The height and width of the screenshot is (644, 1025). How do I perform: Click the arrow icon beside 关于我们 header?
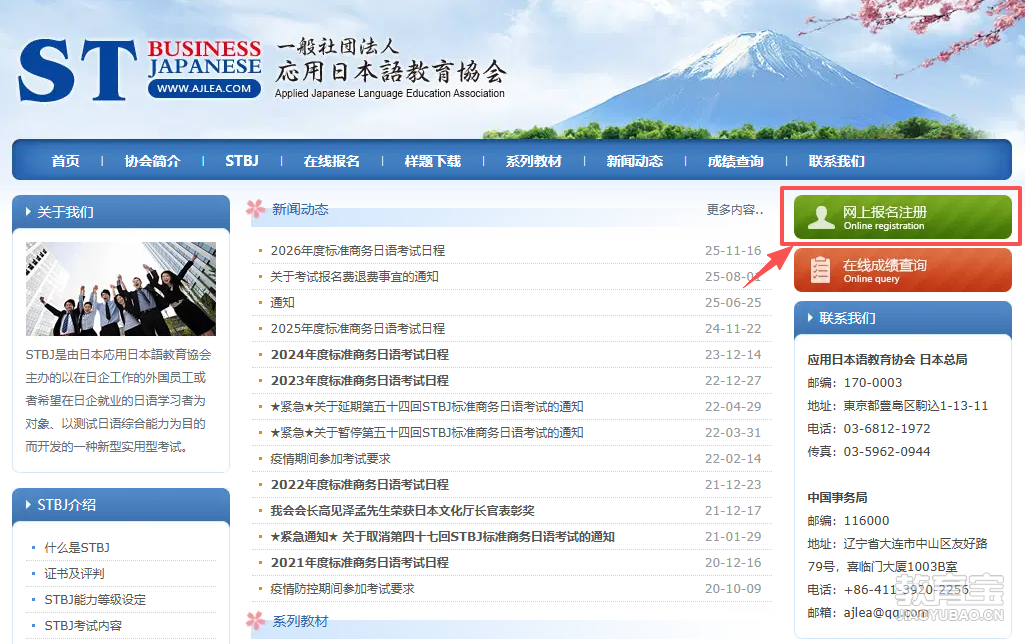pos(28,212)
